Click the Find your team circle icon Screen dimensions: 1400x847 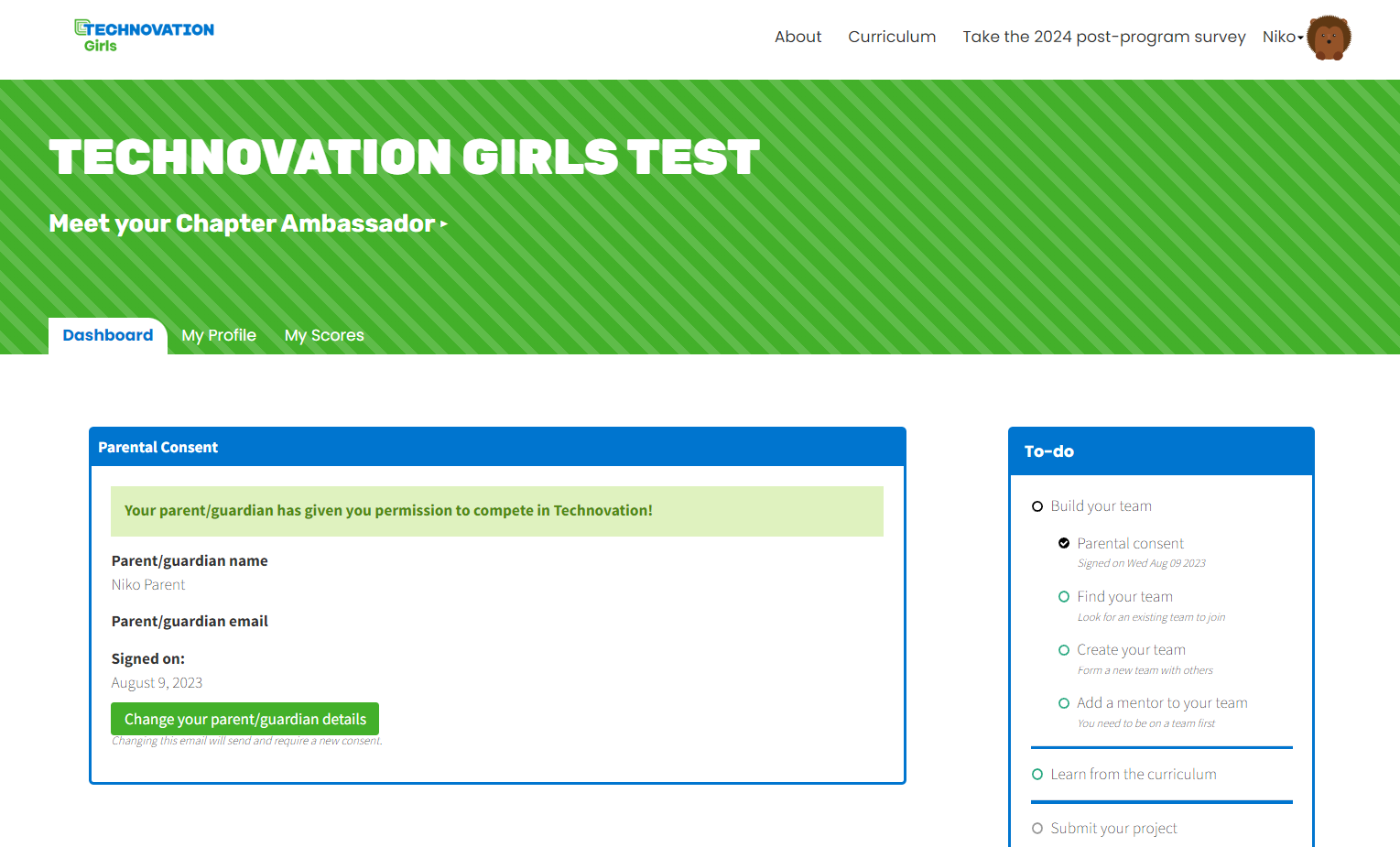(x=1064, y=597)
